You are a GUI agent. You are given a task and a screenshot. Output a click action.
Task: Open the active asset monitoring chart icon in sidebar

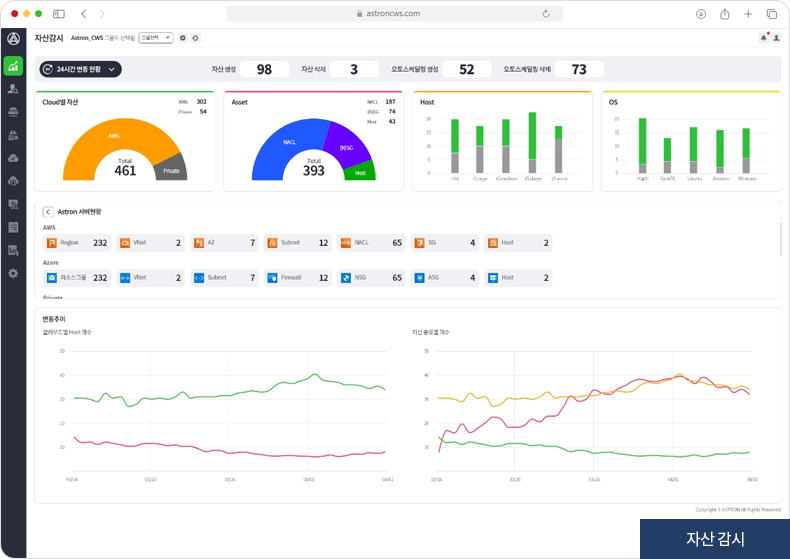tap(13, 66)
